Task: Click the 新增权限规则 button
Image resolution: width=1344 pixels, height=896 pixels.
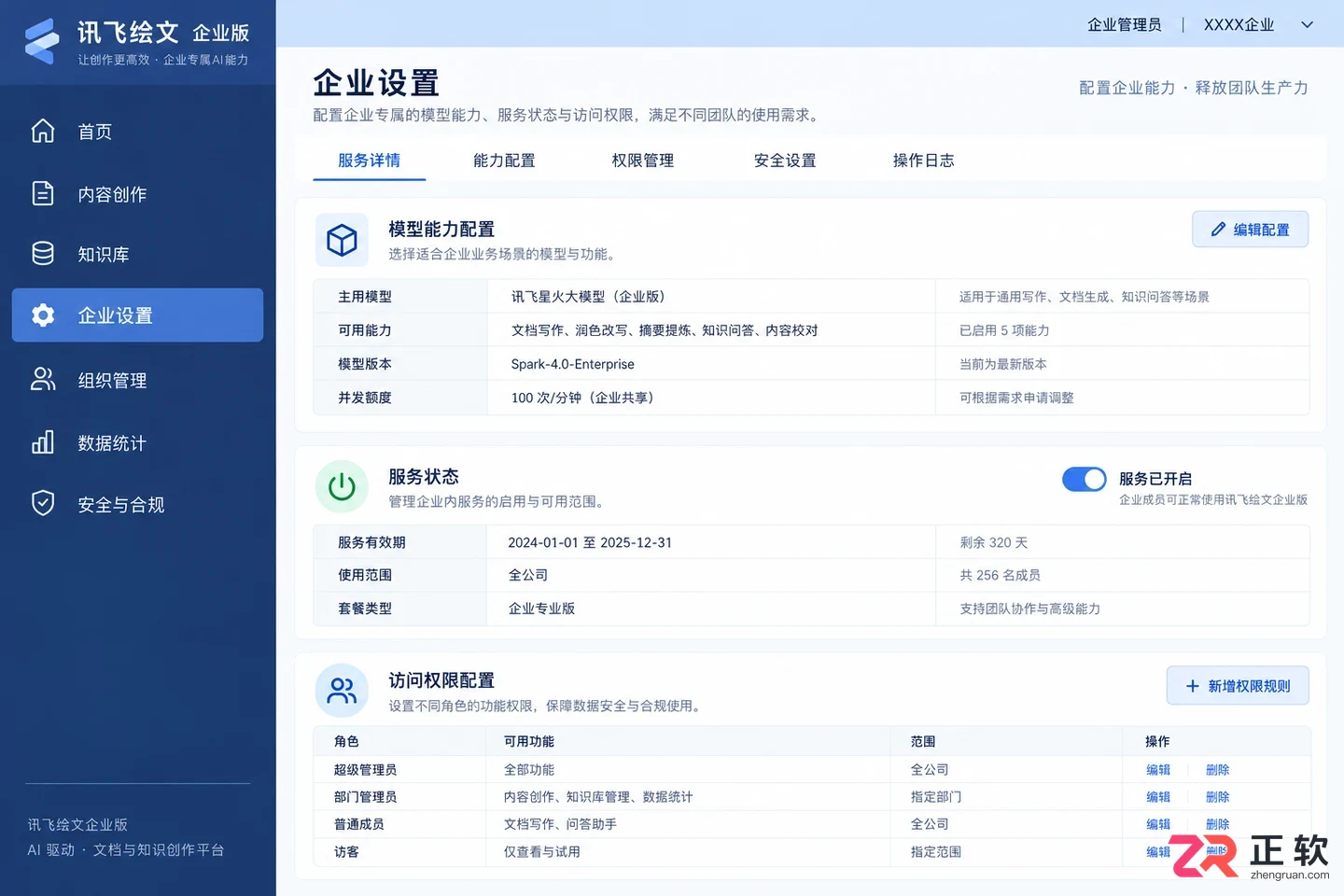Action: (1238, 686)
